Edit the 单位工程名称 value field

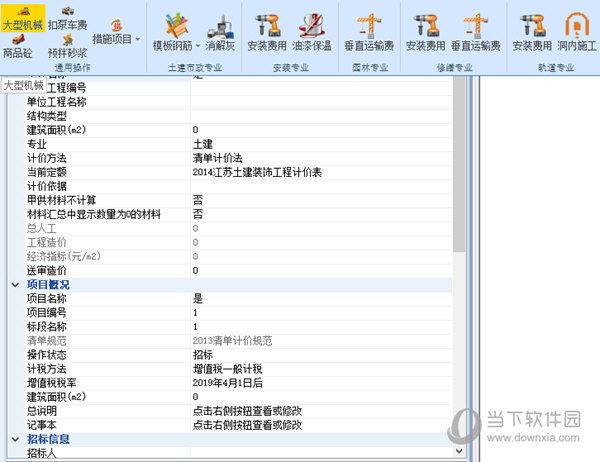click(x=321, y=102)
